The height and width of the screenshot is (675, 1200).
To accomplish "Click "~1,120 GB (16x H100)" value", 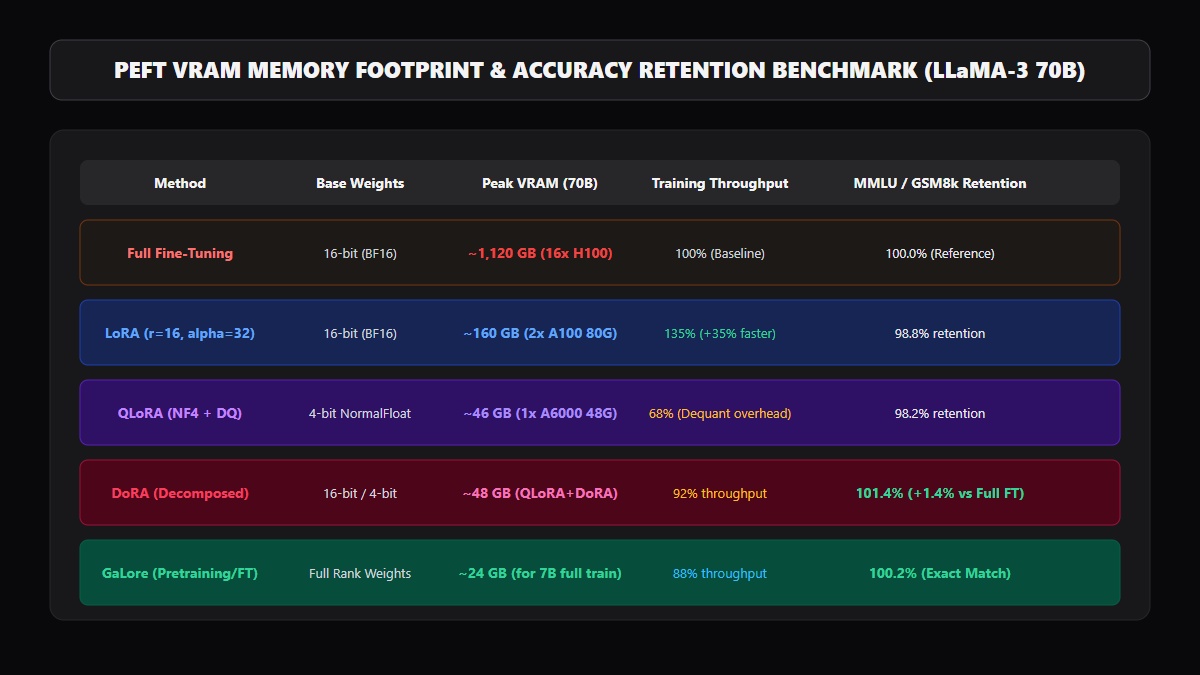I will pos(540,253).
